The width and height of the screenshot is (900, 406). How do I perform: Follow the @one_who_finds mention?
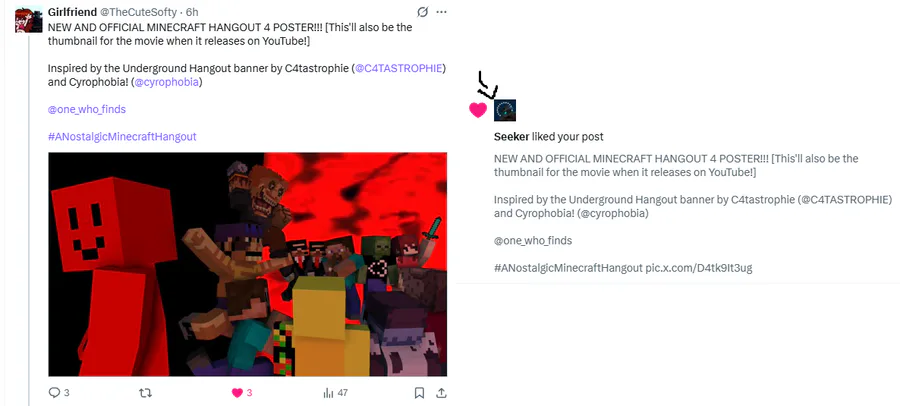coord(87,109)
